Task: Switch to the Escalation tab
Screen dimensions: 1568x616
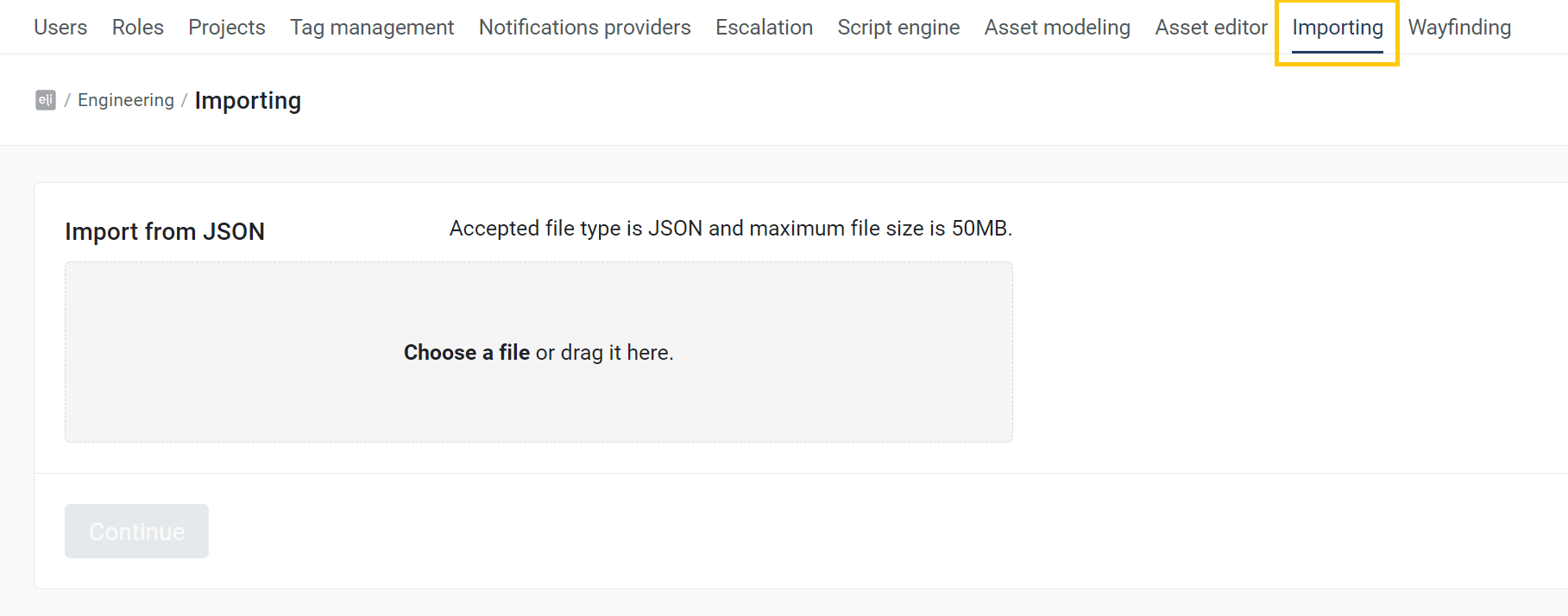Action: 764,28
